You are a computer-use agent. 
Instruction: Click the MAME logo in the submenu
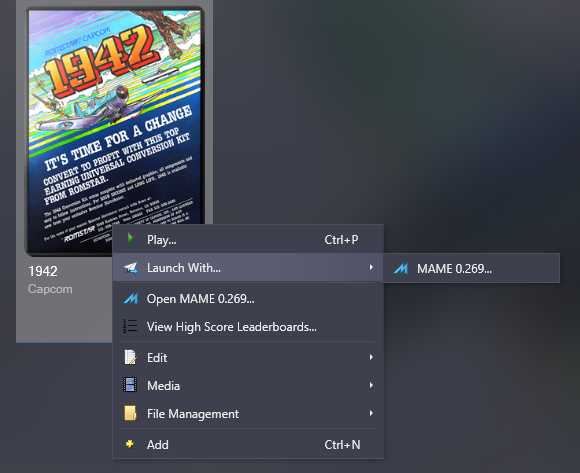[x=401, y=268]
